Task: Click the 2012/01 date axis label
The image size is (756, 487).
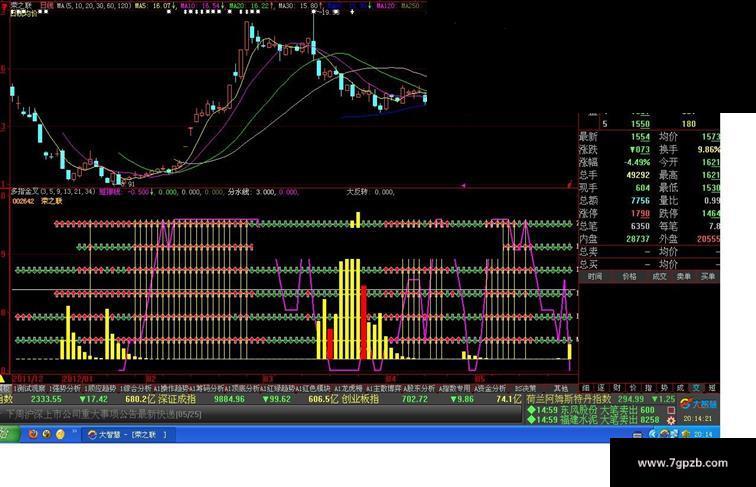Action: click(x=77, y=379)
